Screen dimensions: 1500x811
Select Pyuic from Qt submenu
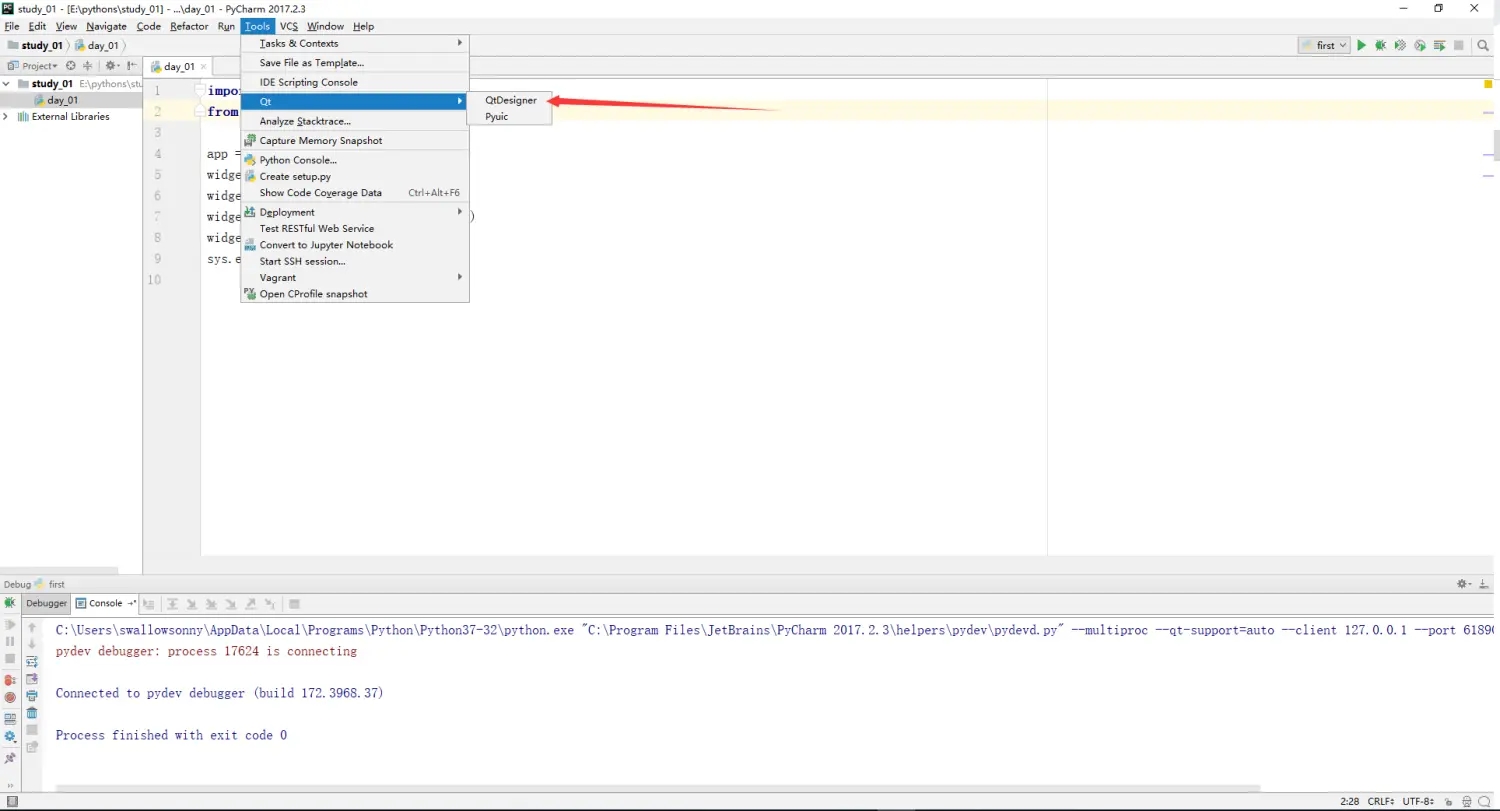click(x=510, y=116)
